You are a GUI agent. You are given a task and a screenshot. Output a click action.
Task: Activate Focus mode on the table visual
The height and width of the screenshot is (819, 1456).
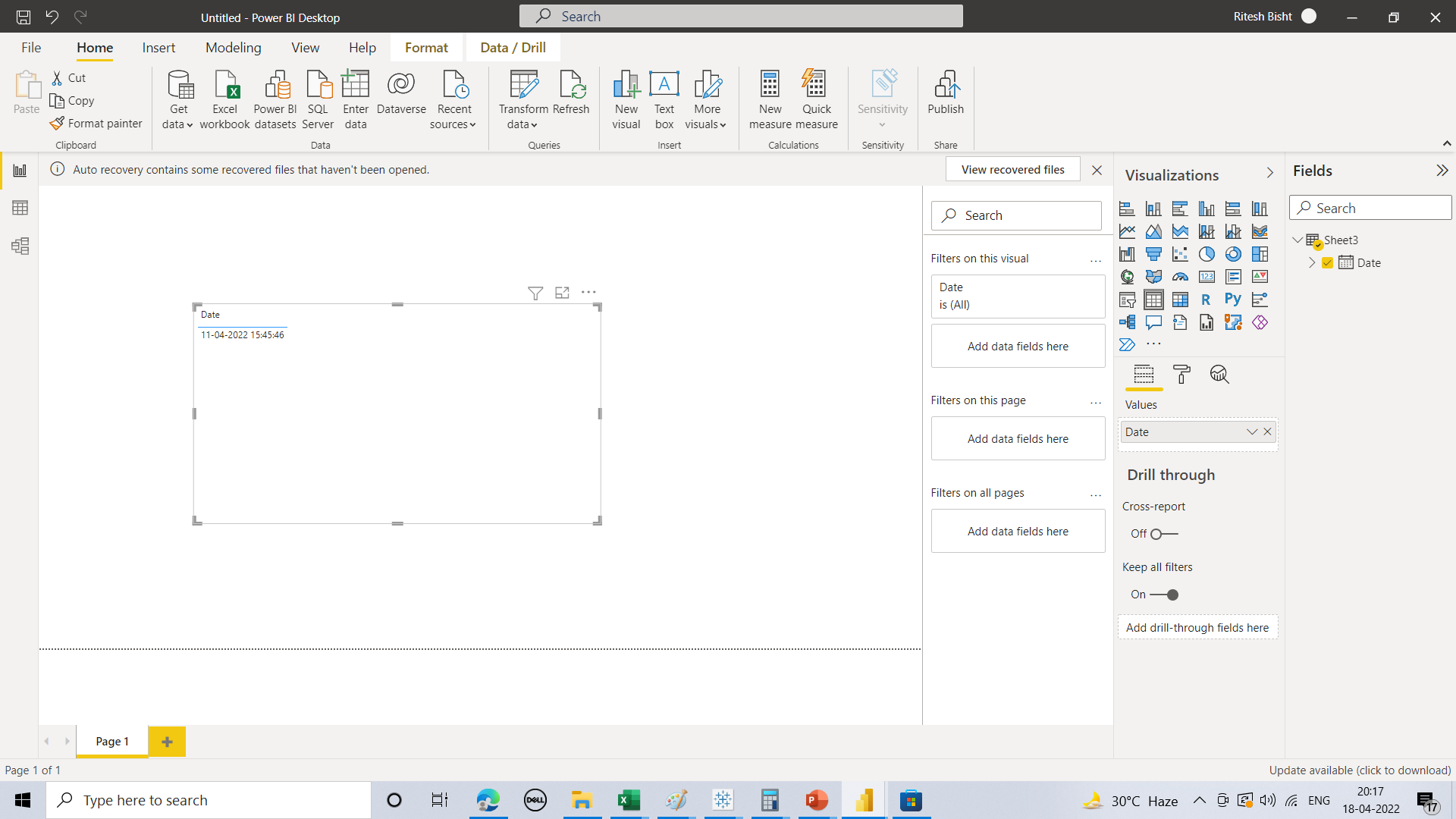click(562, 293)
